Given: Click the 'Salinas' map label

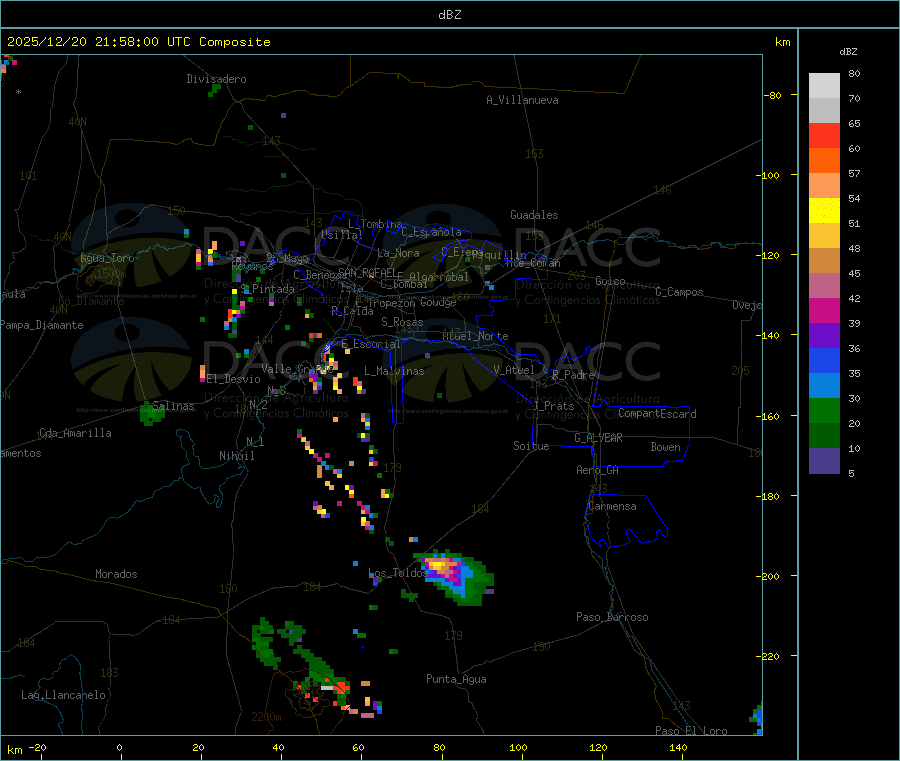Looking at the screenshot, I should click(x=173, y=406).
